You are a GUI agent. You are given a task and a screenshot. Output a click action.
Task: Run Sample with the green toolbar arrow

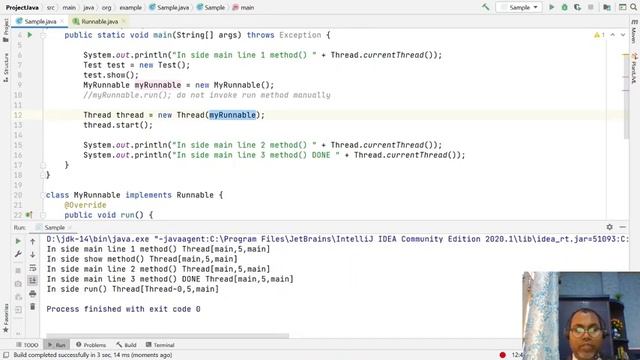click(551, 7)
